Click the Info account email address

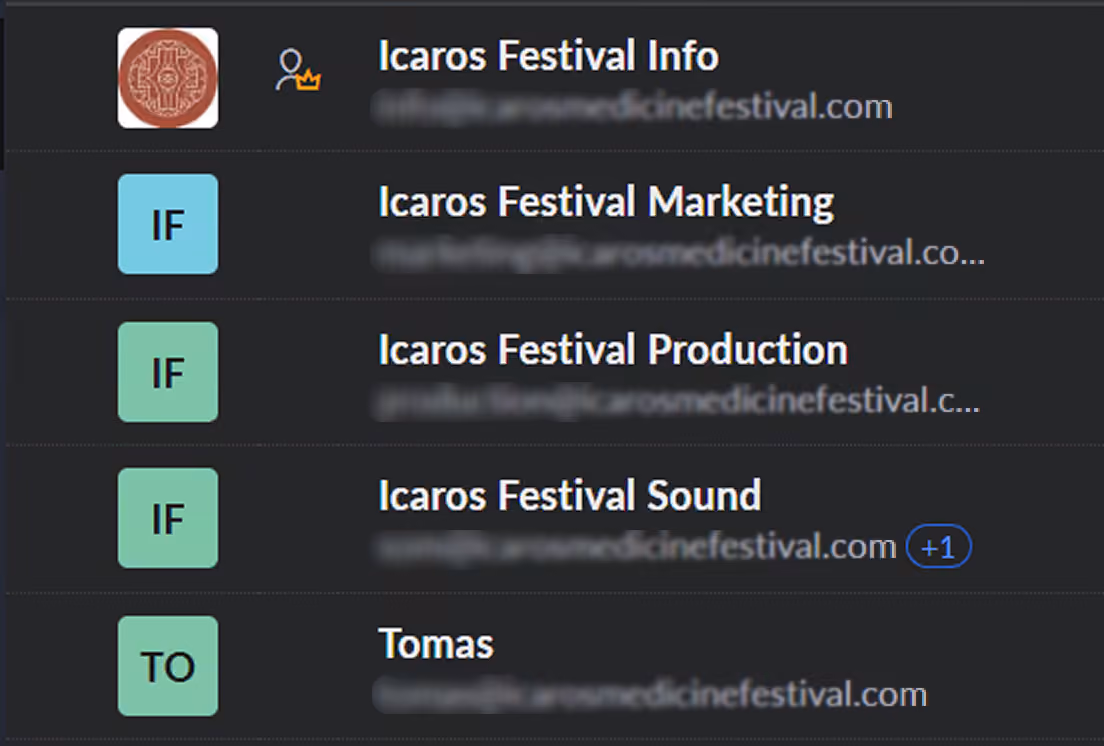(632, 107)
